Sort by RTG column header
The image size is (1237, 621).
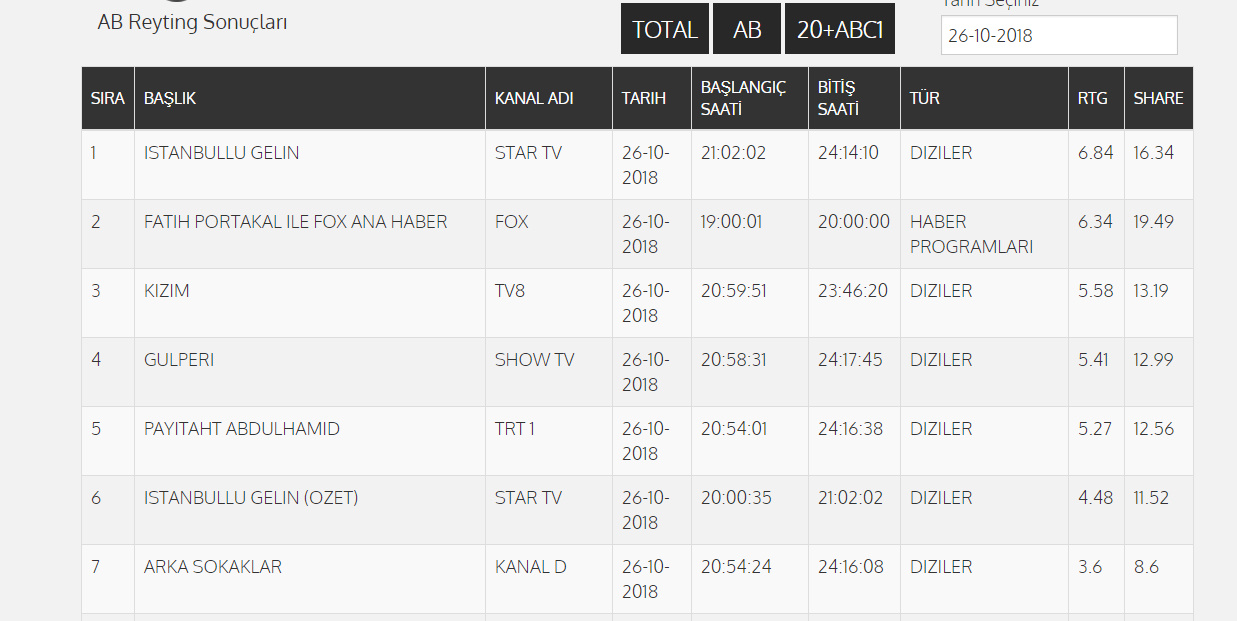click(1092, 98)
